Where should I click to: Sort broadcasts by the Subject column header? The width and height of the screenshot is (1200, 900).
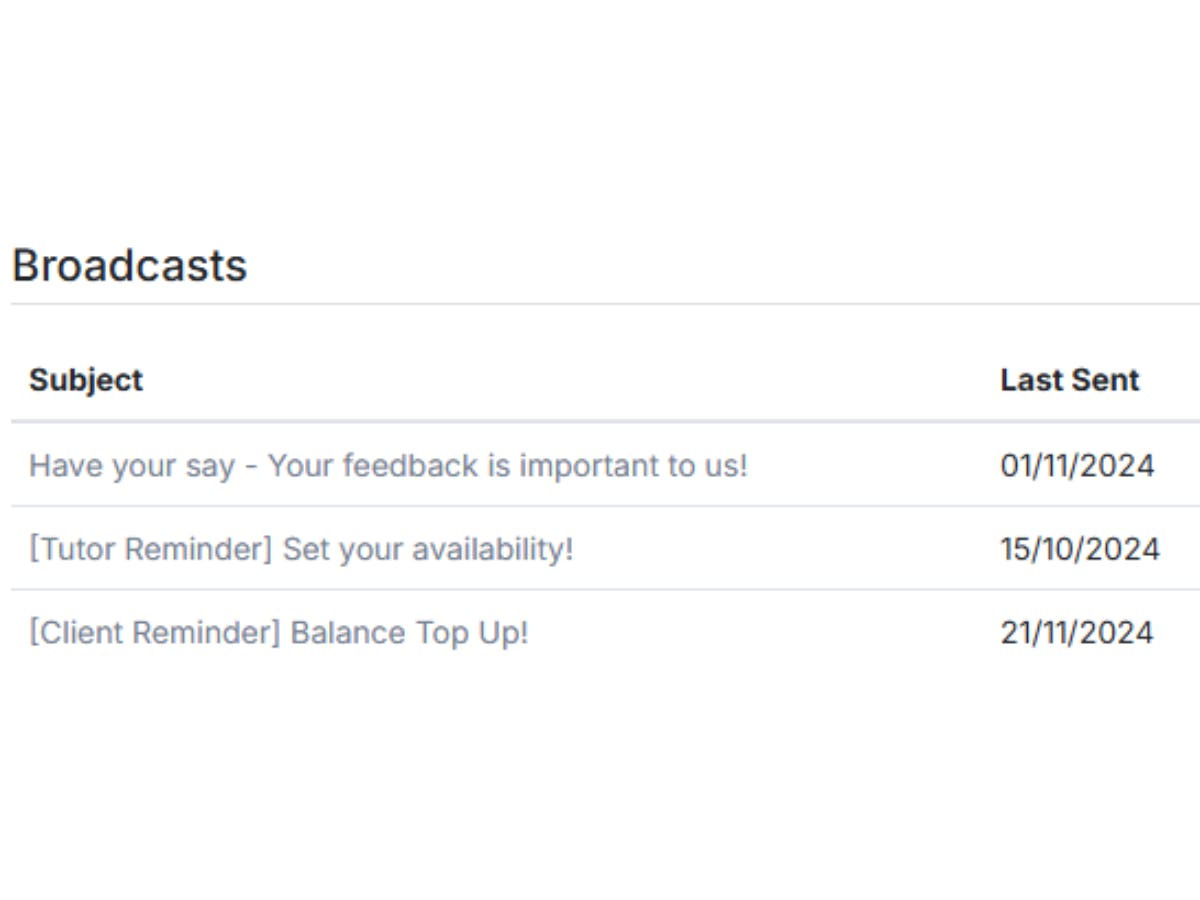(86, 380)
